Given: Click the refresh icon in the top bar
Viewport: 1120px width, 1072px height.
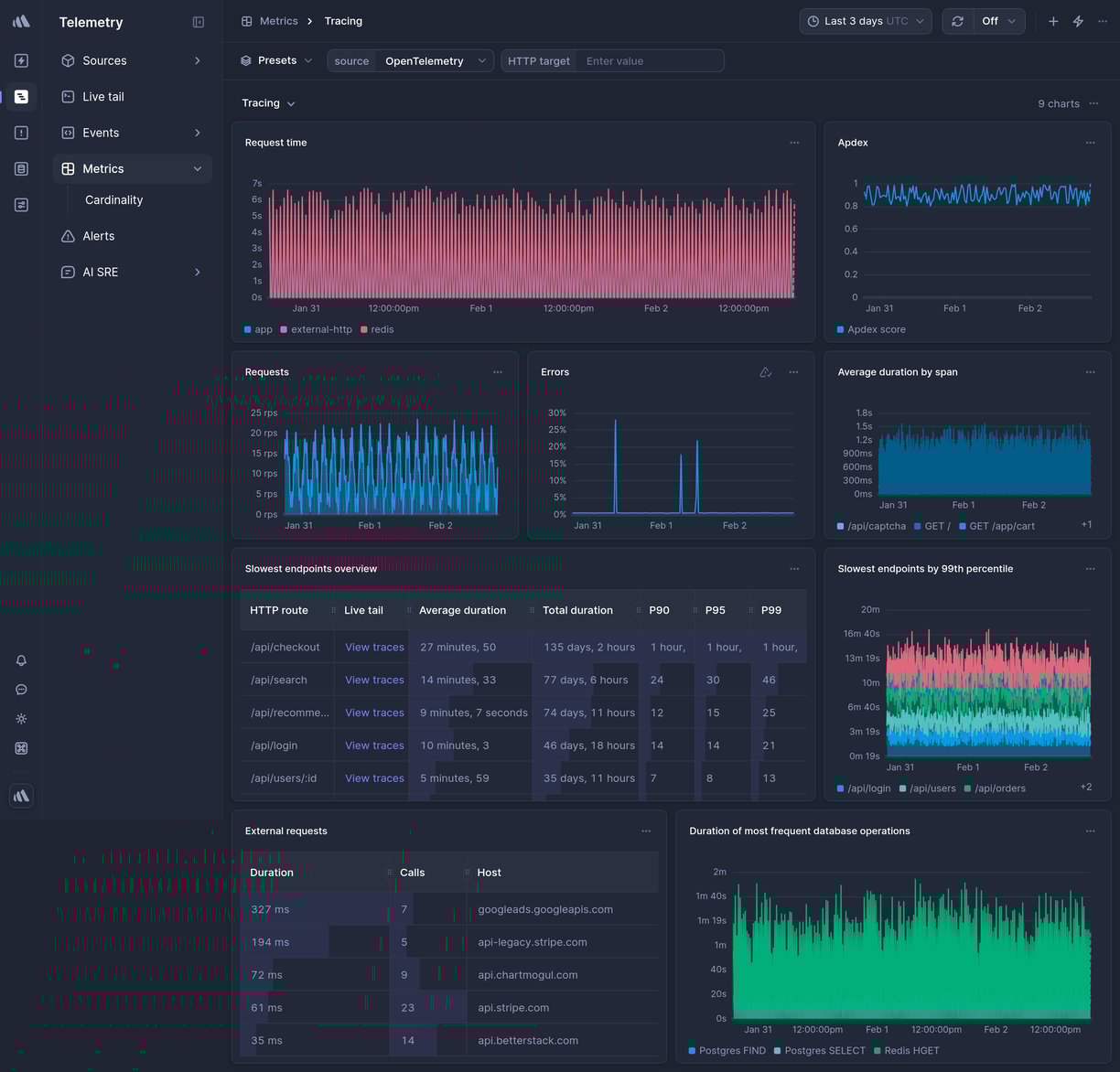Looking at the screenshot, I should tap(958, 20).
